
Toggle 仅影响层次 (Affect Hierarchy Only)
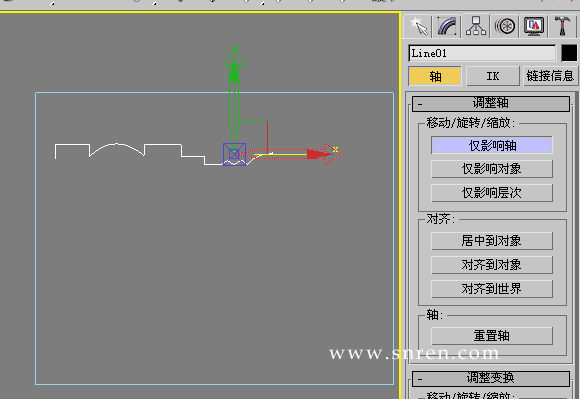tap(492, 193)
